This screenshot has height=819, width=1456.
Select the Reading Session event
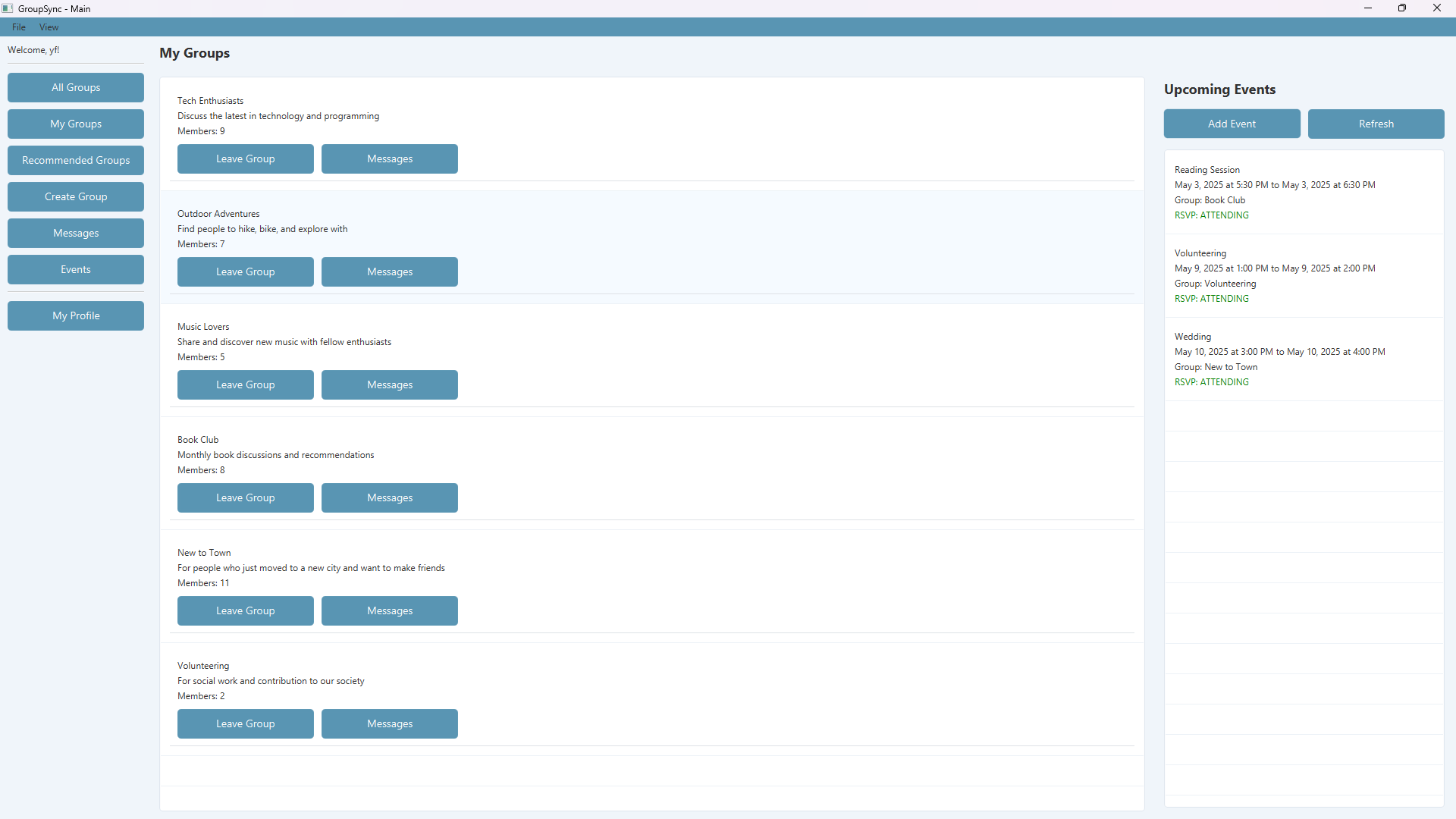click(1303, 192)
